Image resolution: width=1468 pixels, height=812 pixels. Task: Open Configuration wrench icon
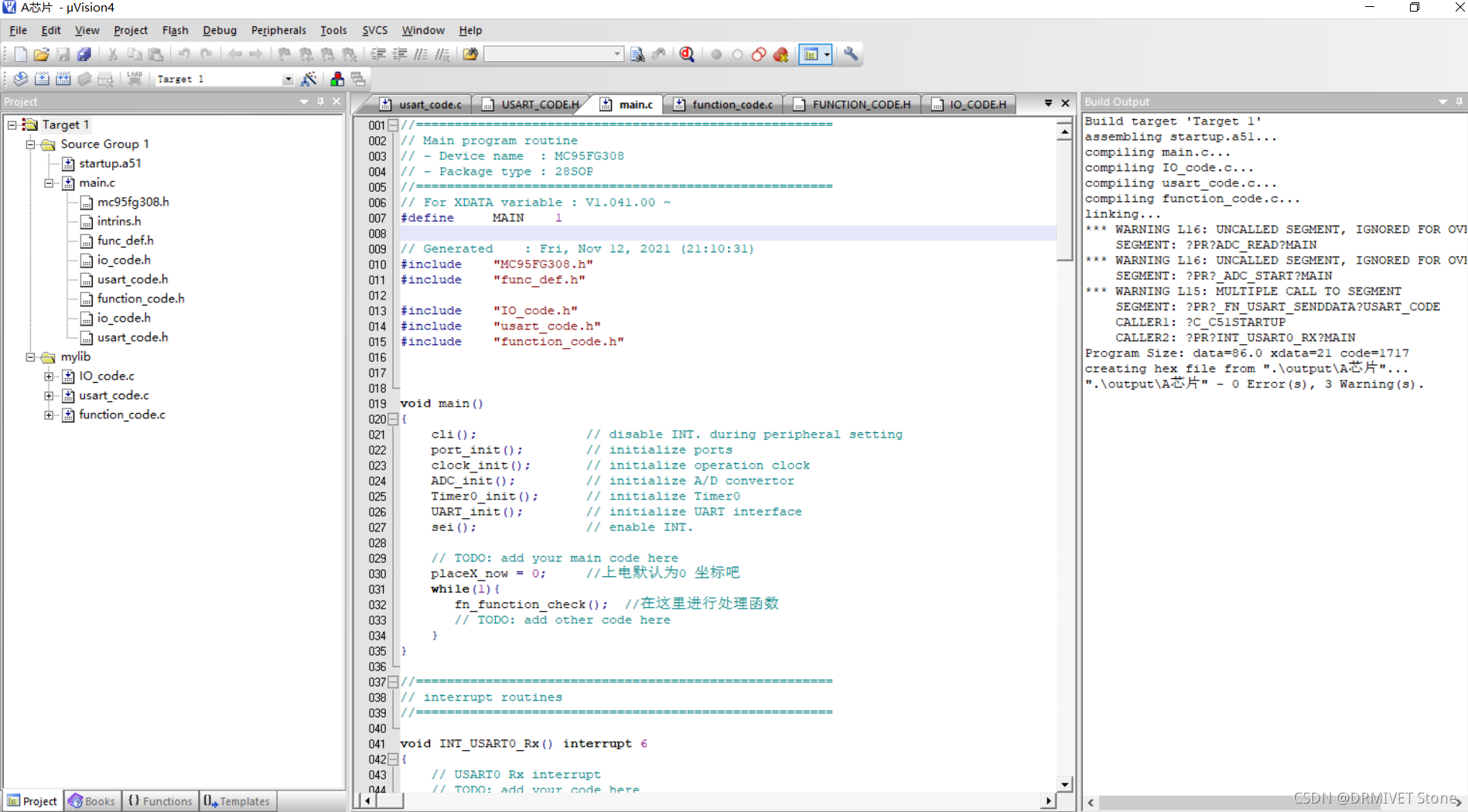[x=851, y=54]
